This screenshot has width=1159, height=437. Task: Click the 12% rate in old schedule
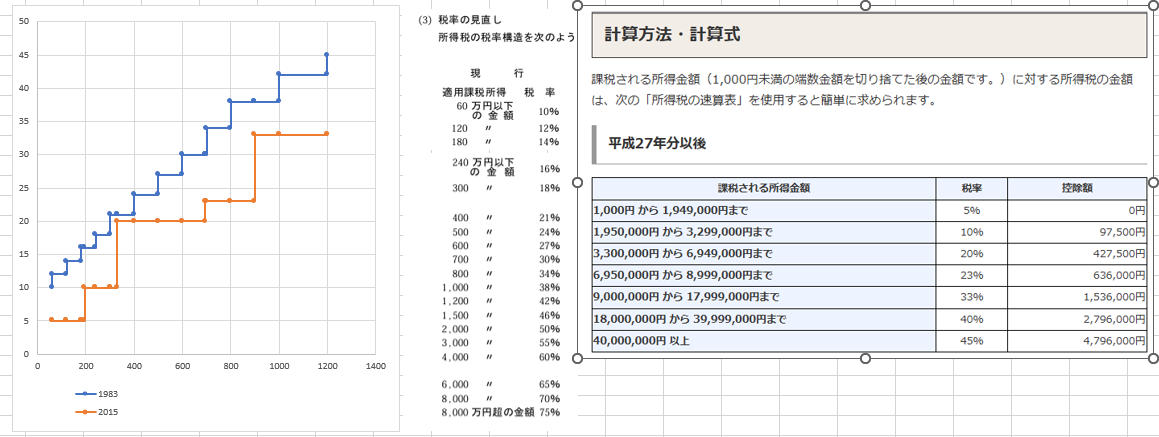[x=549, y=128]
